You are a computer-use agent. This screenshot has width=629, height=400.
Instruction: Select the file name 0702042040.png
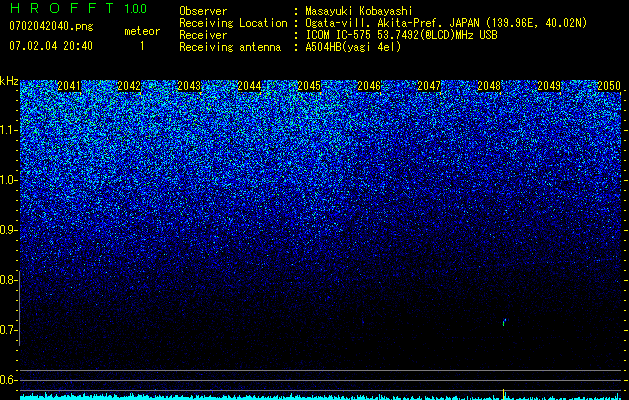[x=51, y=26]
